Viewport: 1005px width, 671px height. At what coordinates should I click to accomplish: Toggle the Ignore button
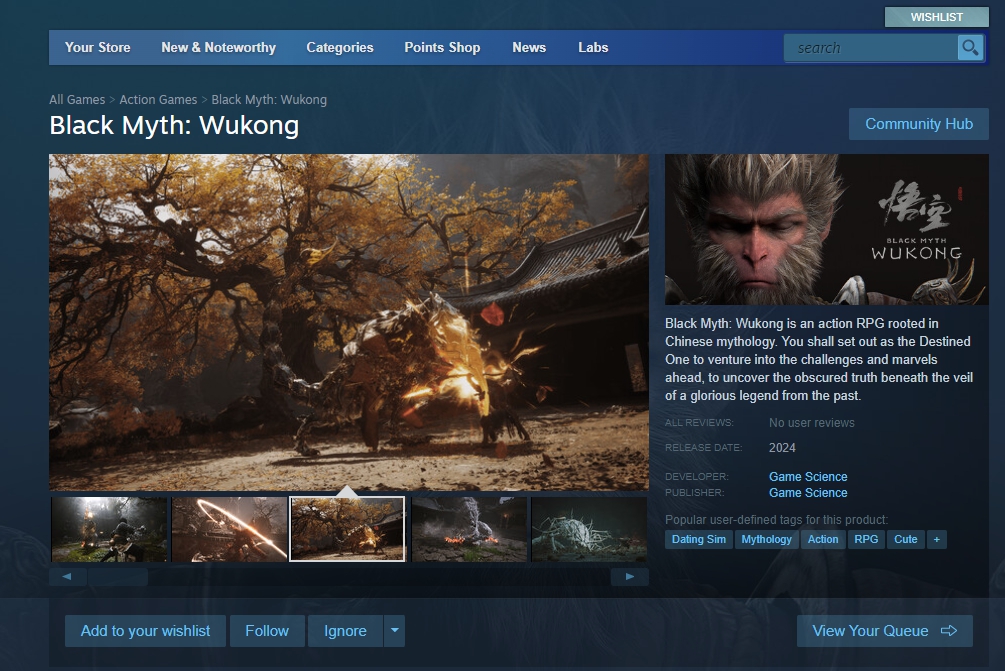point(345,631)
